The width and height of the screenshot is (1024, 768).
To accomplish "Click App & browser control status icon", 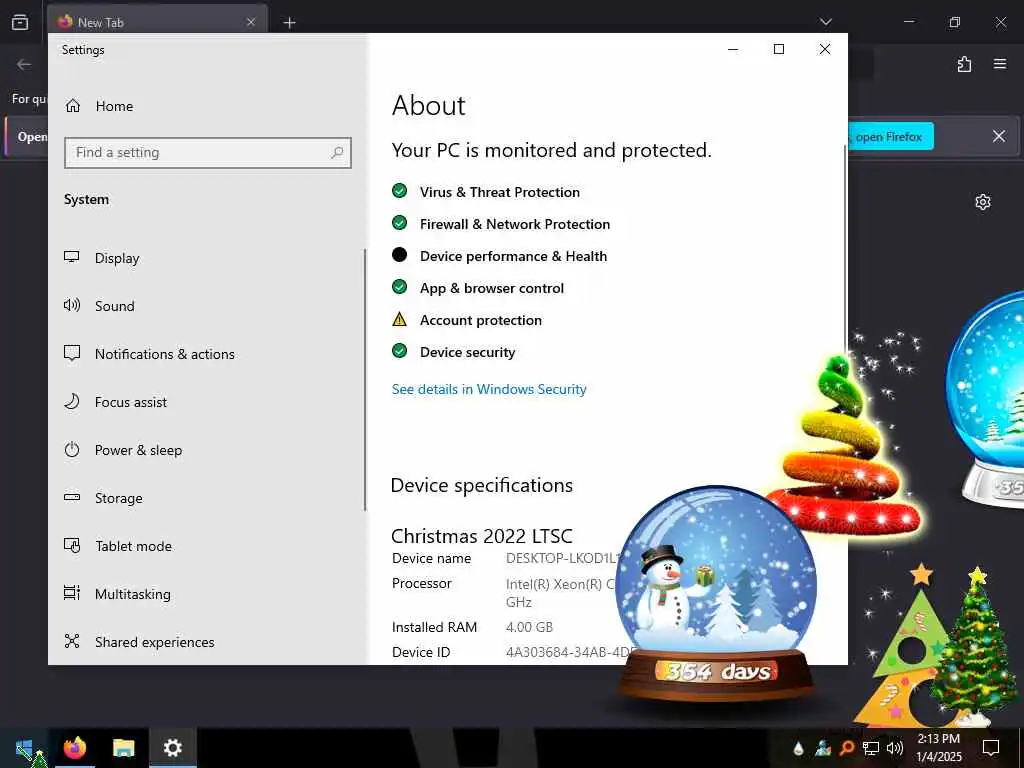I will (400, 287).
